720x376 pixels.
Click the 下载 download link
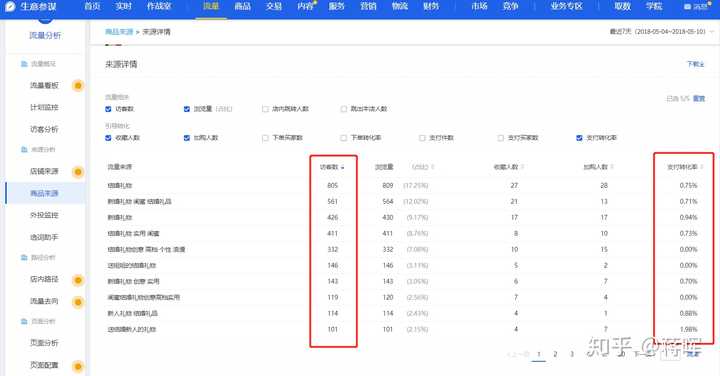point(695,64)
